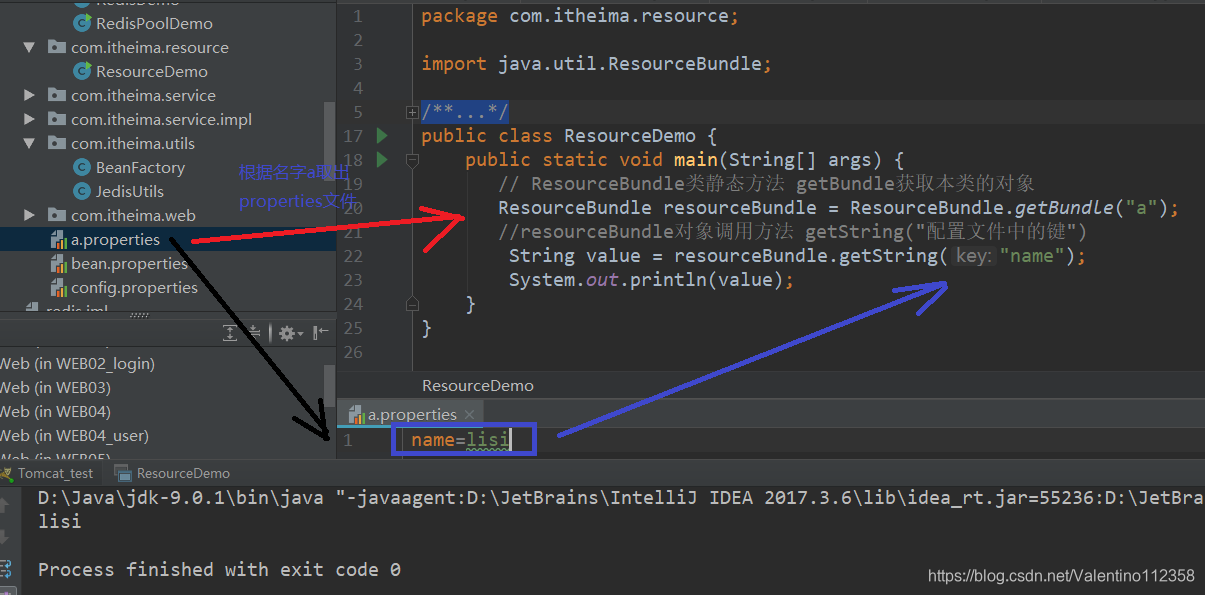Click the Web (in WEB02_login) entry
The image size is (1205, 595).
pyautogui.click(x=77, y=363)
